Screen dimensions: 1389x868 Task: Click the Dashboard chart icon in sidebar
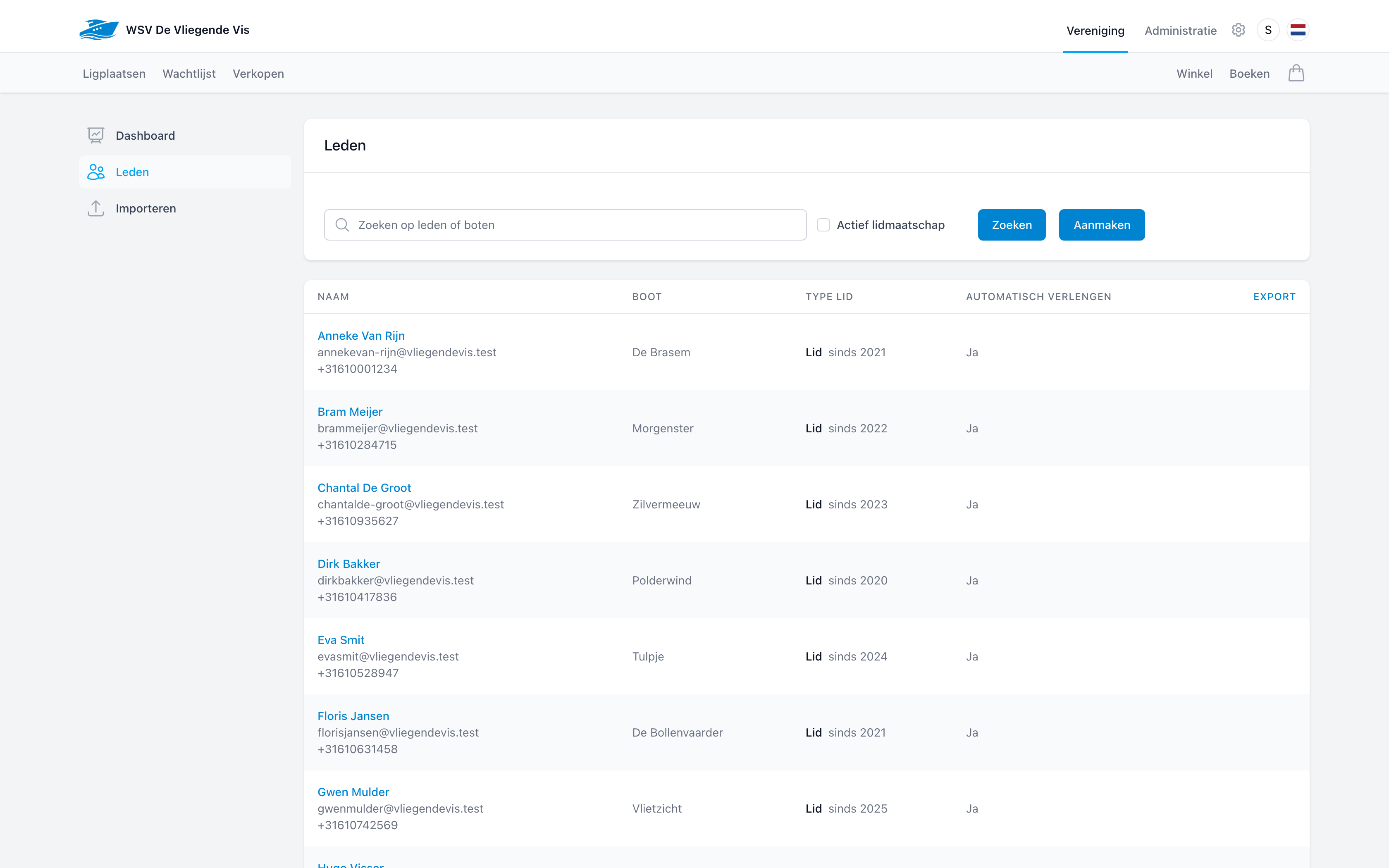[x=96, y=136]
